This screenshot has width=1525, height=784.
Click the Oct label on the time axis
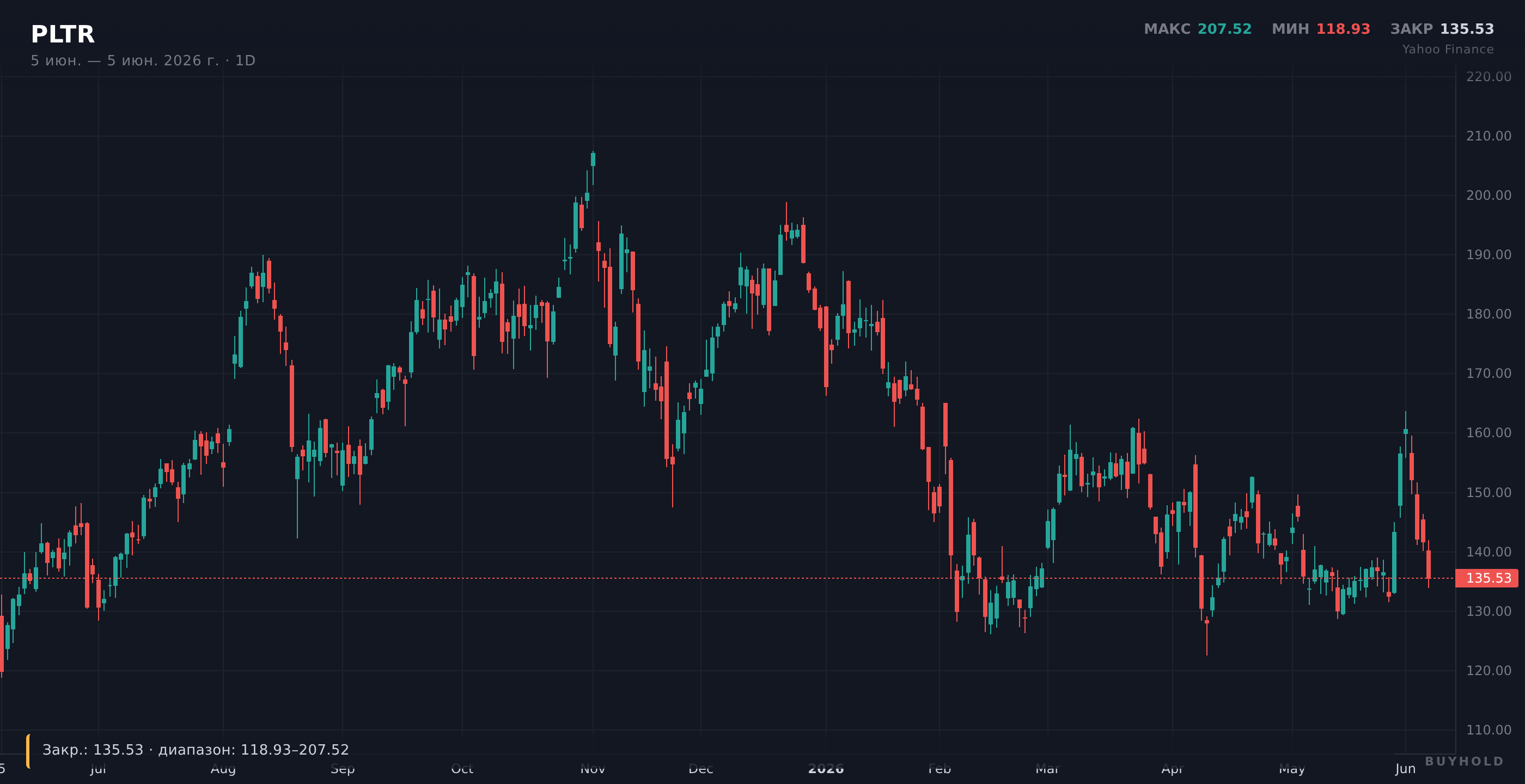pos(462,769)
